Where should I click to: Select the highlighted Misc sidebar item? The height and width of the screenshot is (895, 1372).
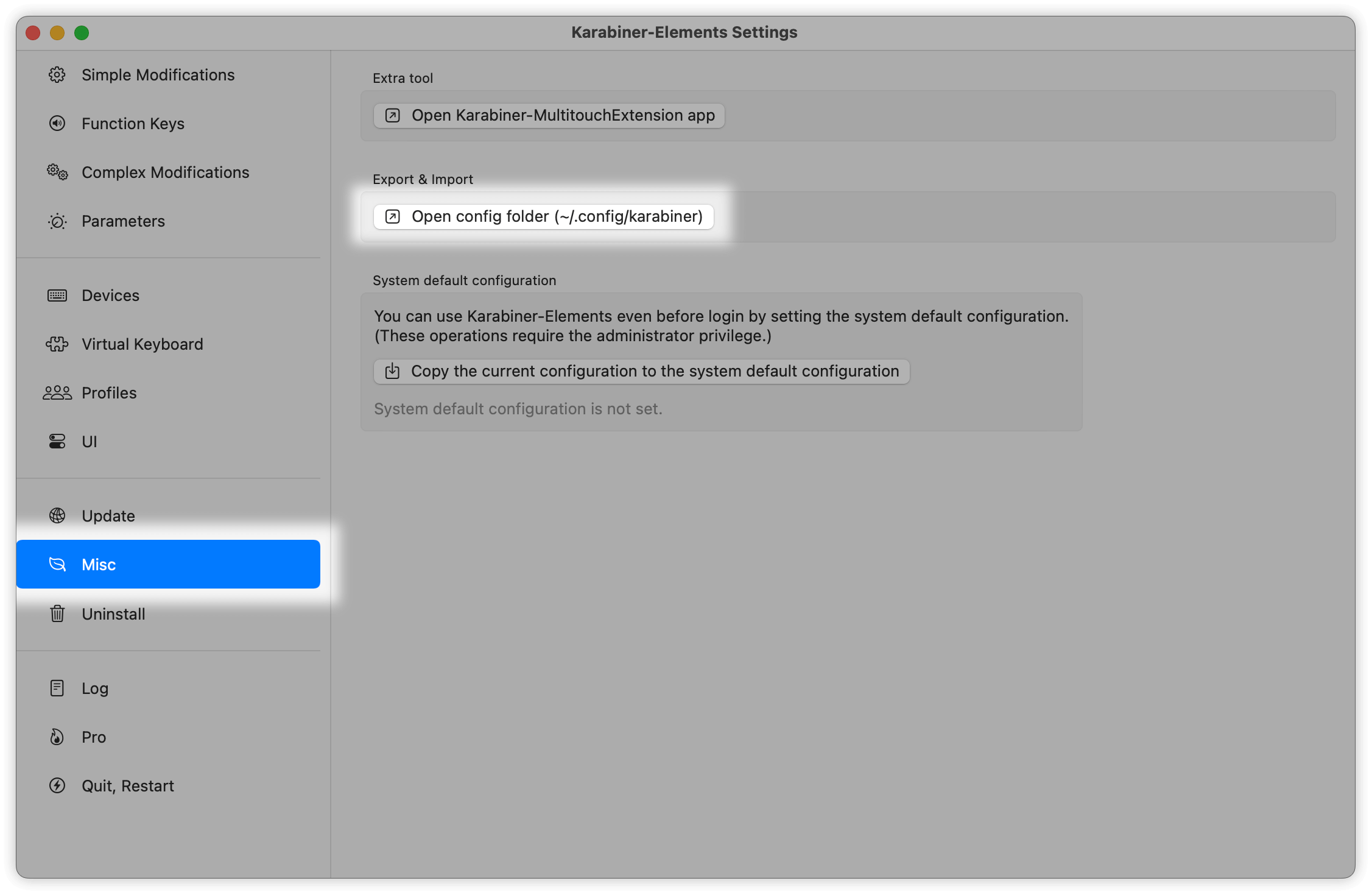point(169,564)
